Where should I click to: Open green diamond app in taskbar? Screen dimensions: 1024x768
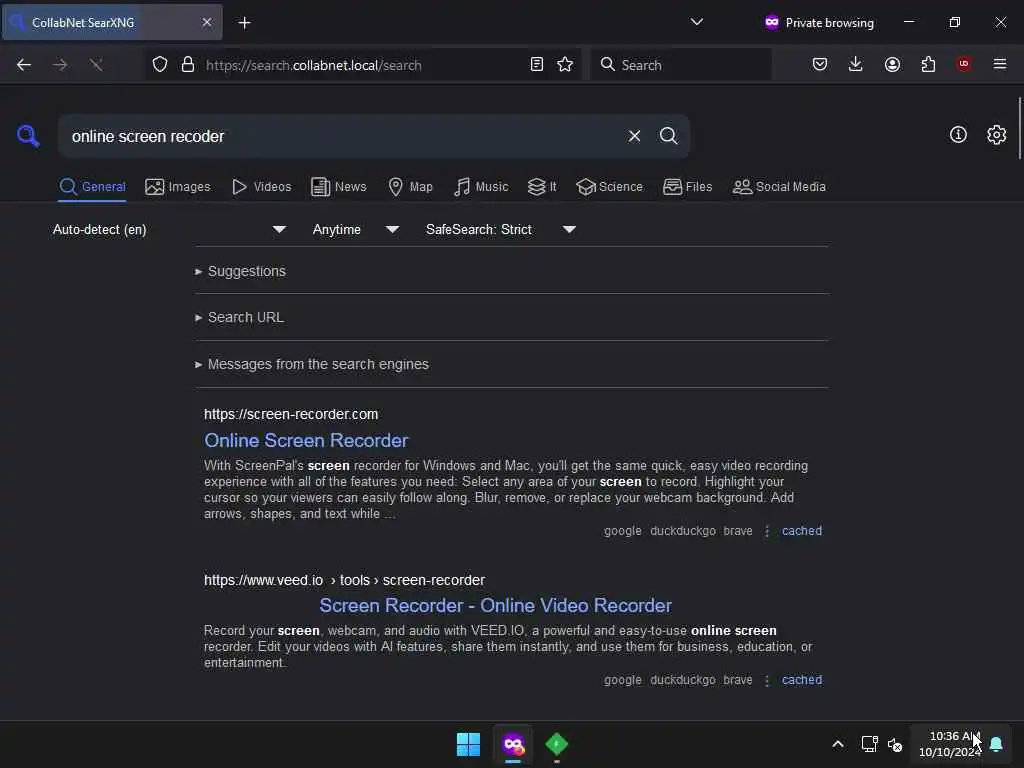tap(556, 744)
